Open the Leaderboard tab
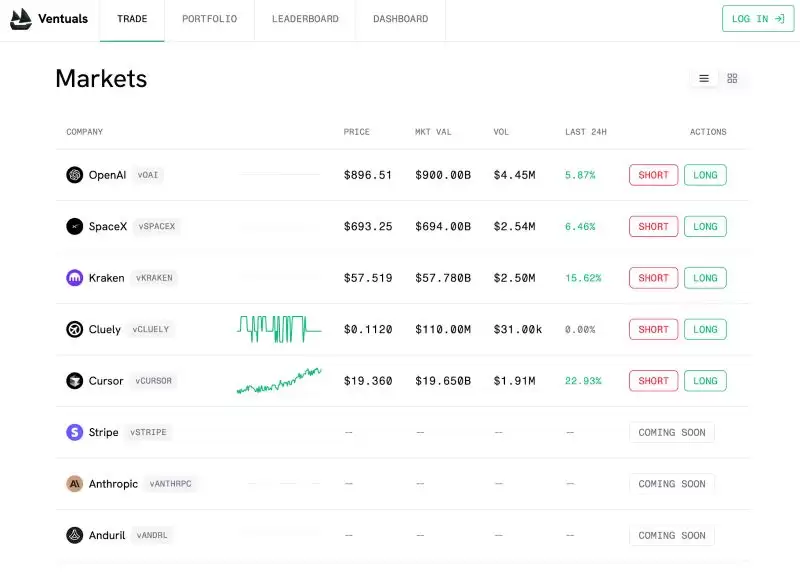Screen dimensions: 800x574 (305, 19)
